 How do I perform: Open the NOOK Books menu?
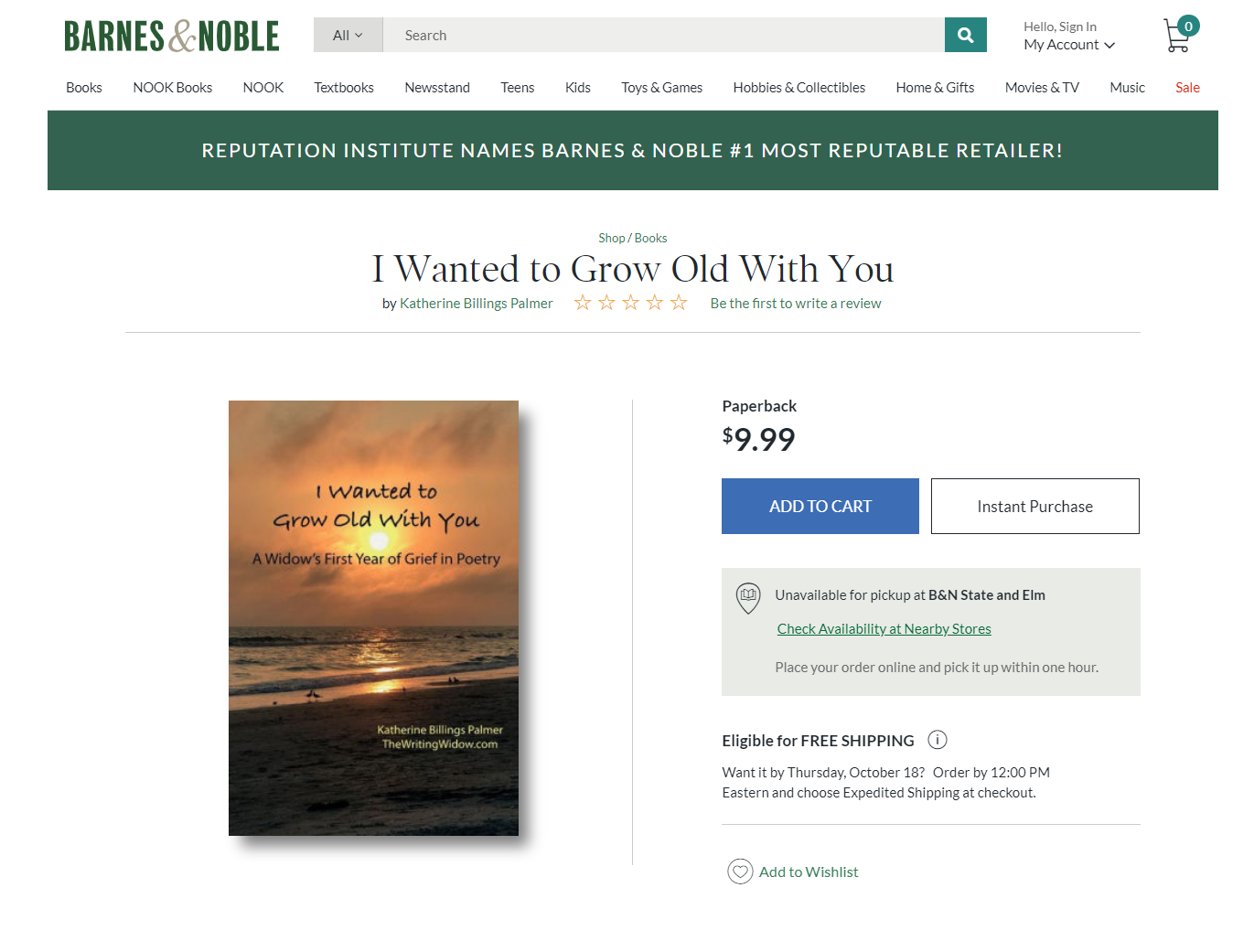pyautogui.click(x=173, y=88)
